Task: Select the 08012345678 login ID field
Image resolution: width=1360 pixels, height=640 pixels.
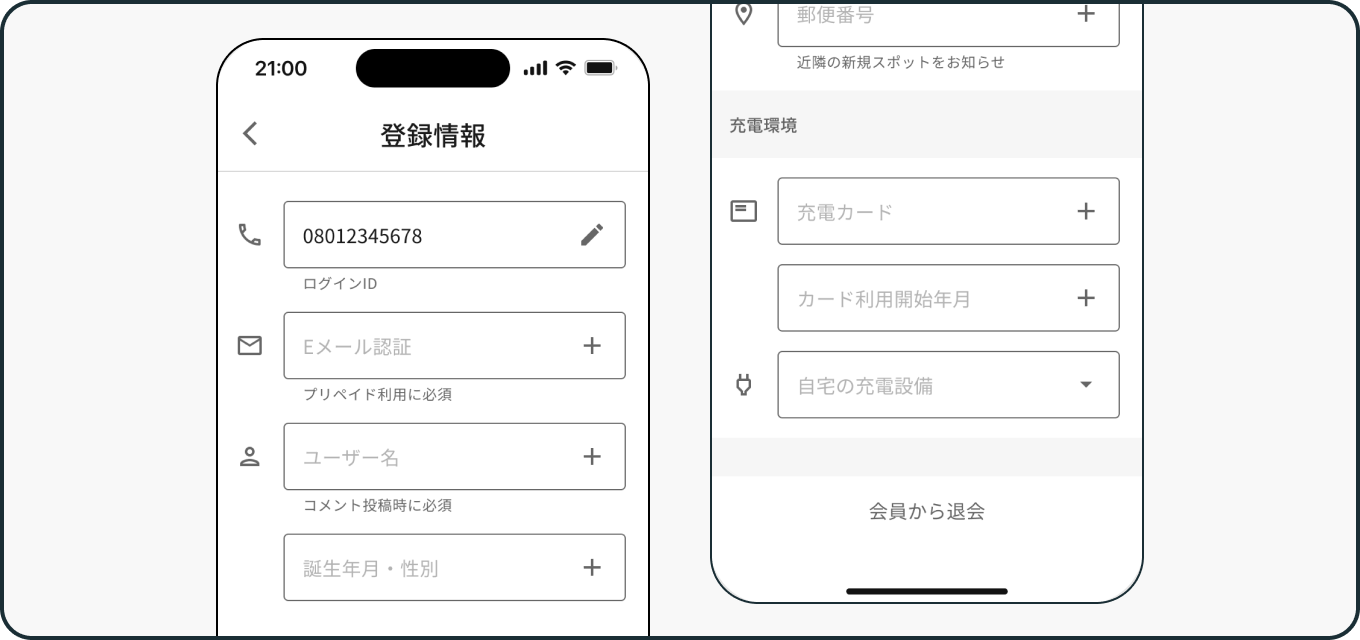Action: tap(454, 235)
